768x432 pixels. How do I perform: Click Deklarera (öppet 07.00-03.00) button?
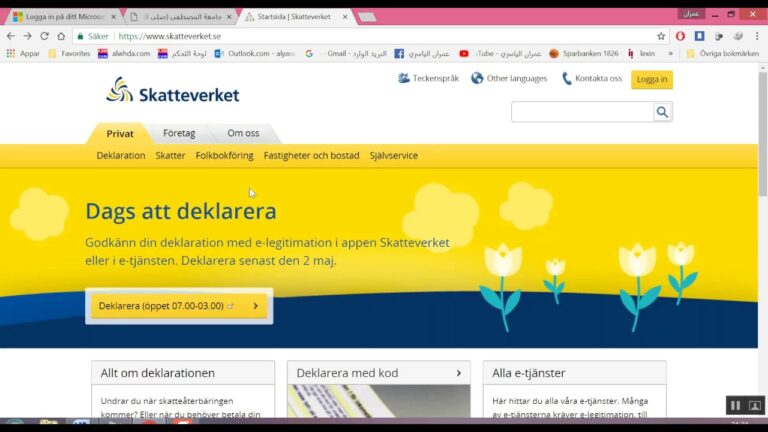tap(179, 306)
